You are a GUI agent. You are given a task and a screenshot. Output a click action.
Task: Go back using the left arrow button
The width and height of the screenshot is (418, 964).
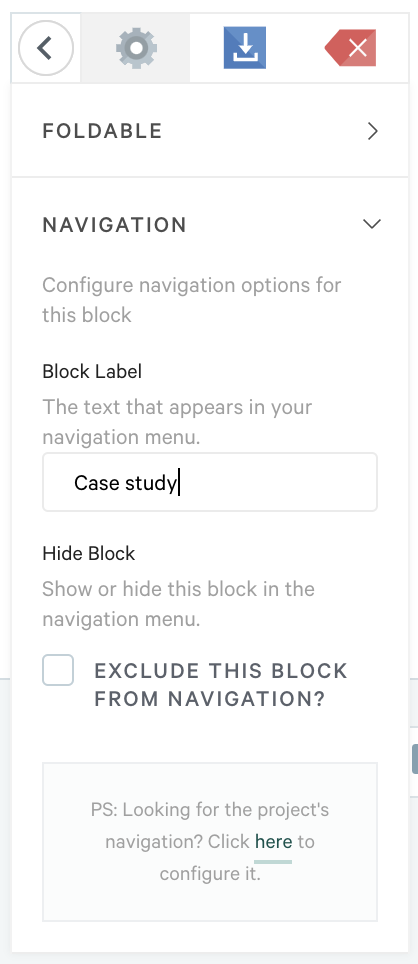(x=46, y=48)
